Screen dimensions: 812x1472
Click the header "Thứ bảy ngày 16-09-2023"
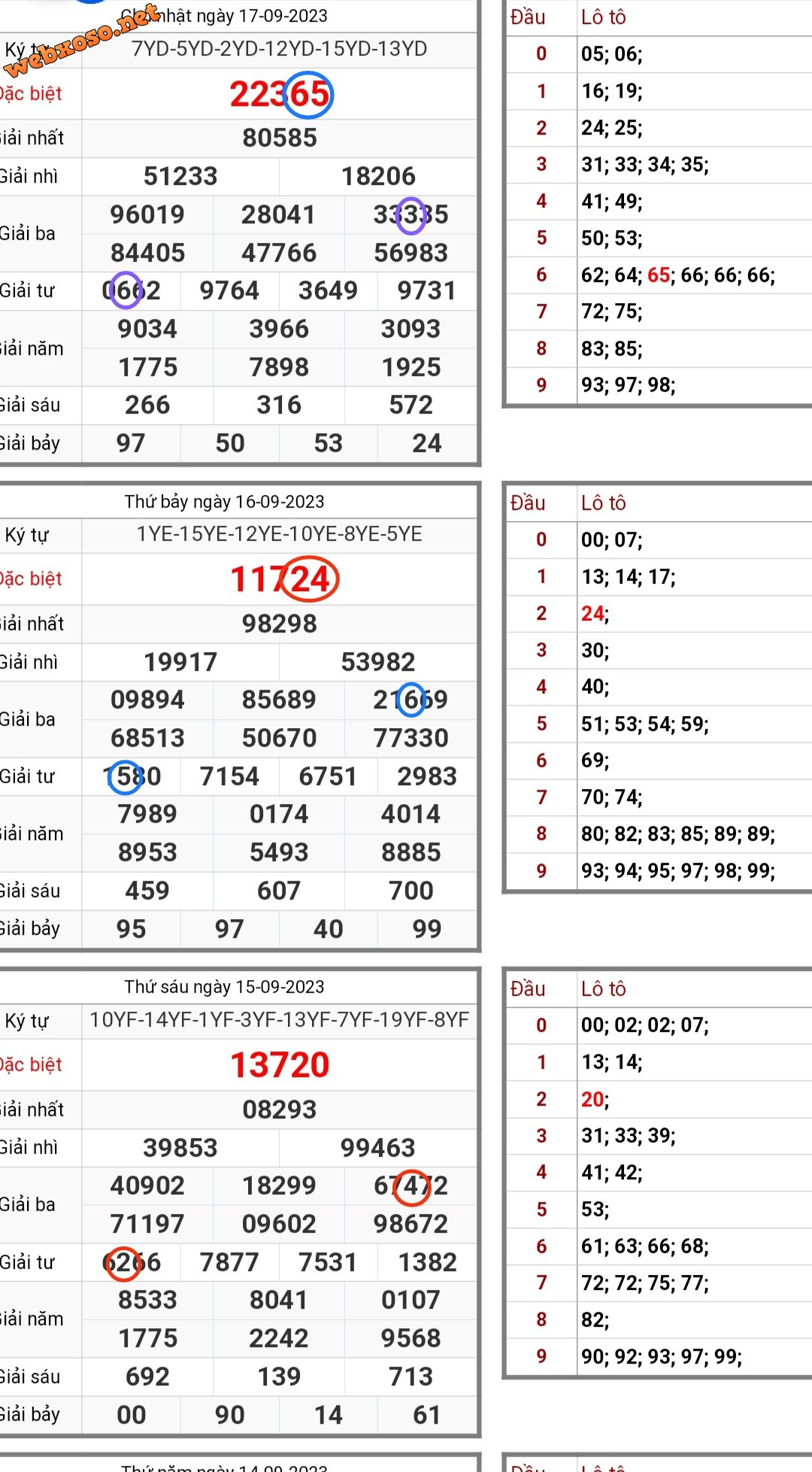pyautogui.click(x=225, y=502)
